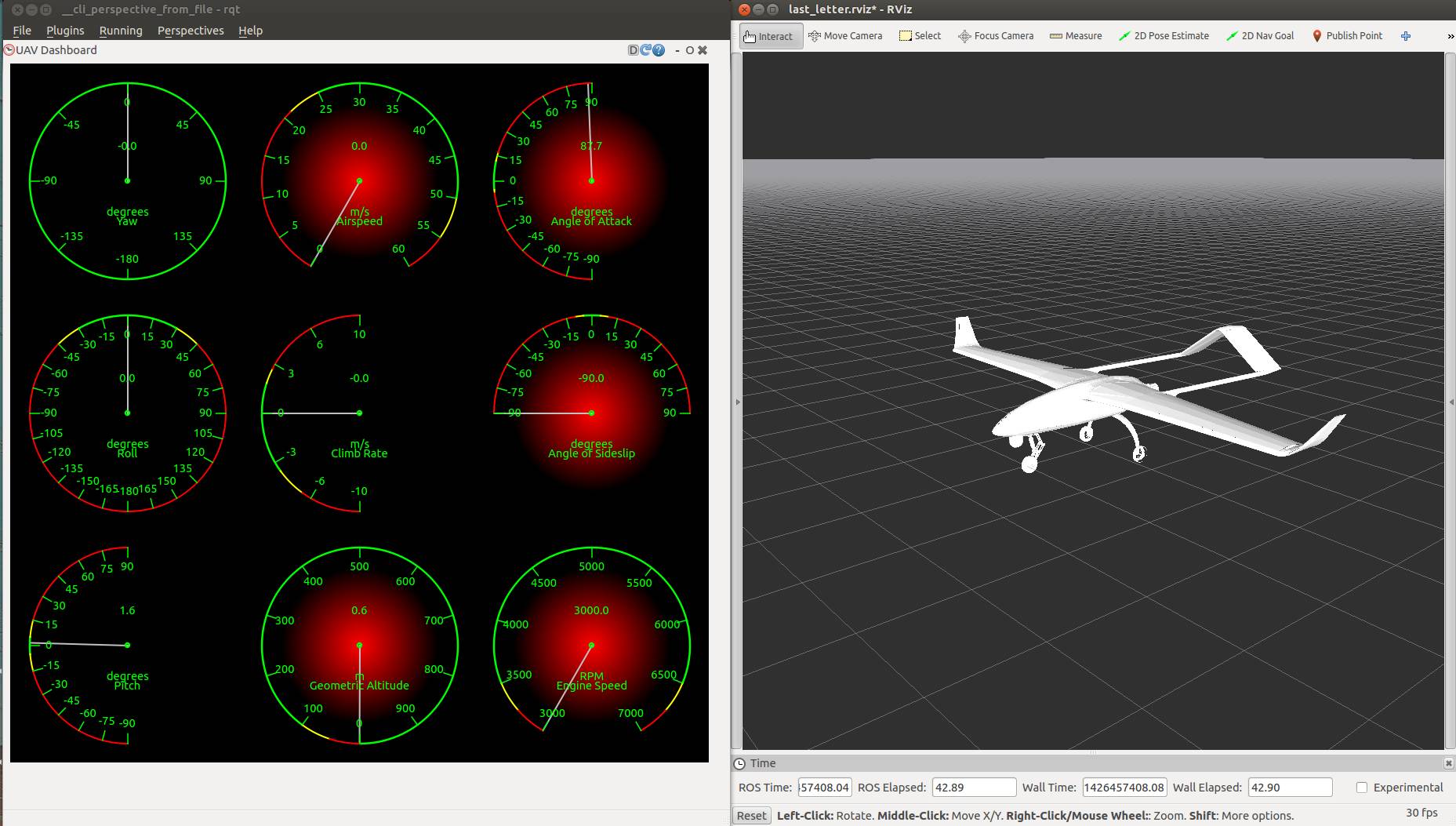Click the UAV Dashboard reload icon

pyautogui.click(x=645, y=50)
